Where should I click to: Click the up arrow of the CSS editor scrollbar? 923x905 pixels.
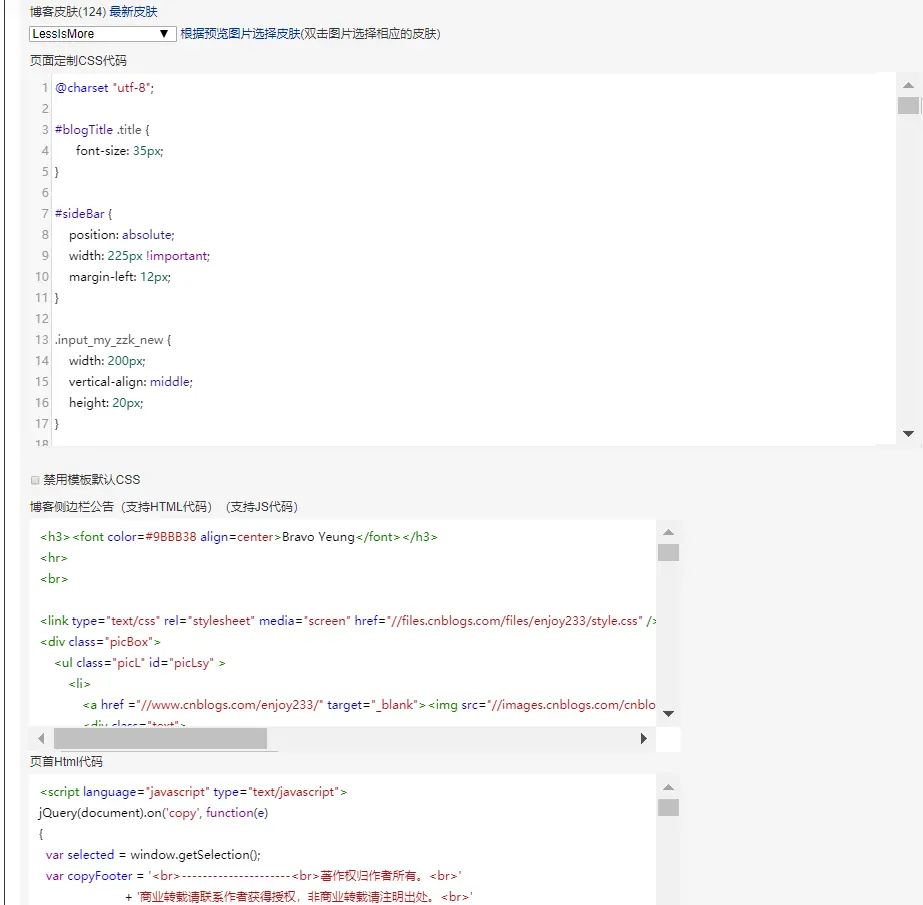point(909,86)
